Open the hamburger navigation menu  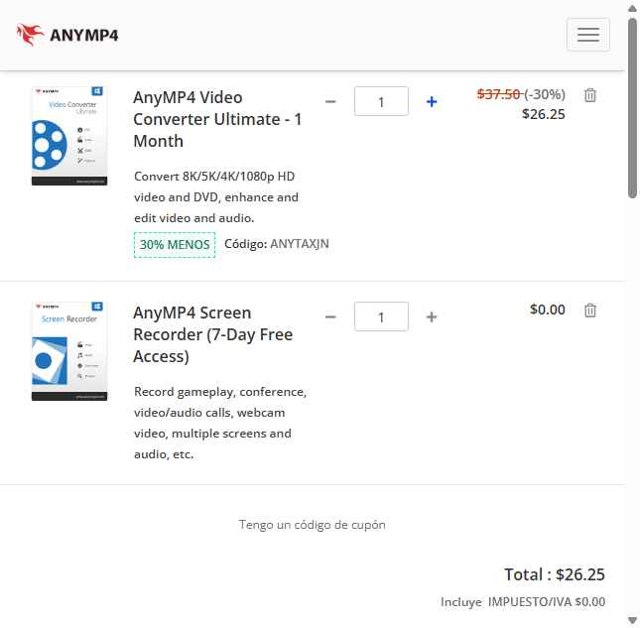[588, 35]
